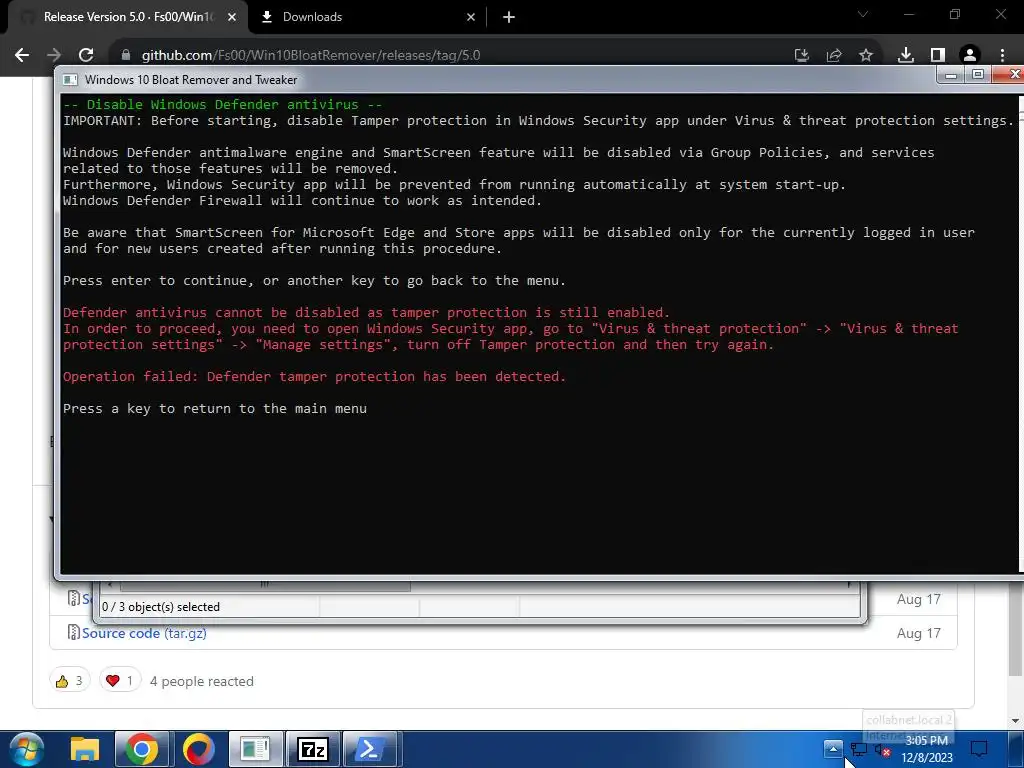Click Chrome page vertical scrollbar
Viewport: 1024px width, 768px height.
pyautogui.click(x=1015, y=627)
